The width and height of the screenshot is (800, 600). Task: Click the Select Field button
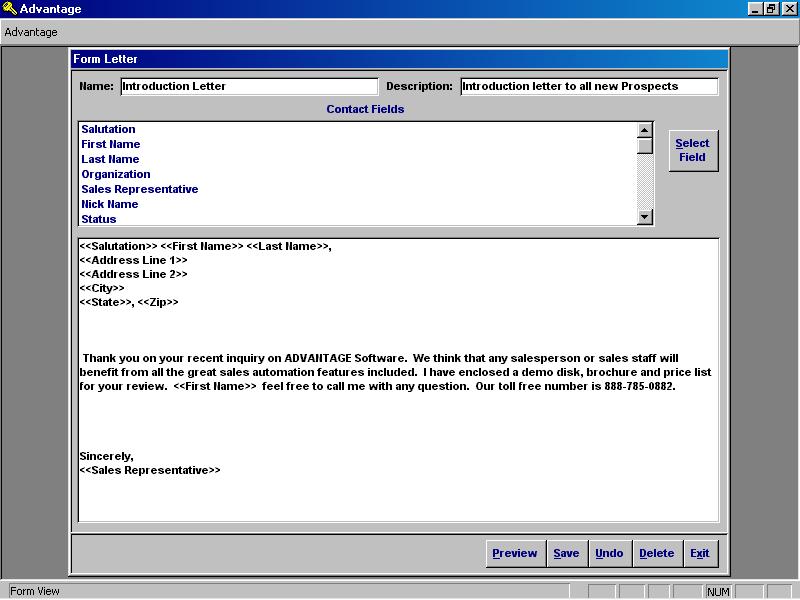[x=693, y=151]
